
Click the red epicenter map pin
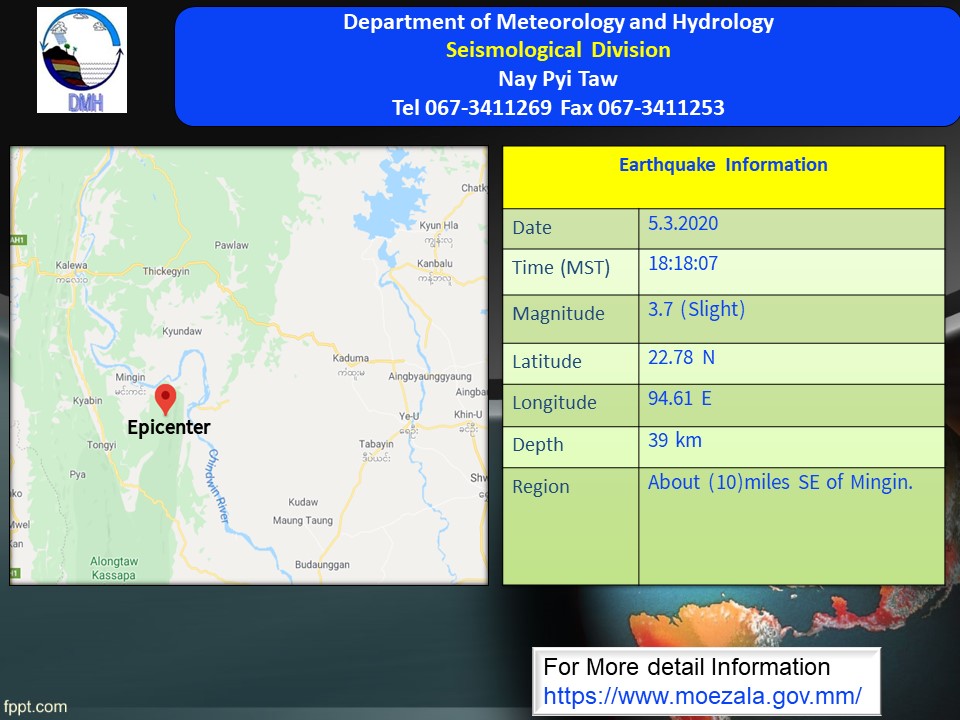pyautogui.click(x=165, y=400)
